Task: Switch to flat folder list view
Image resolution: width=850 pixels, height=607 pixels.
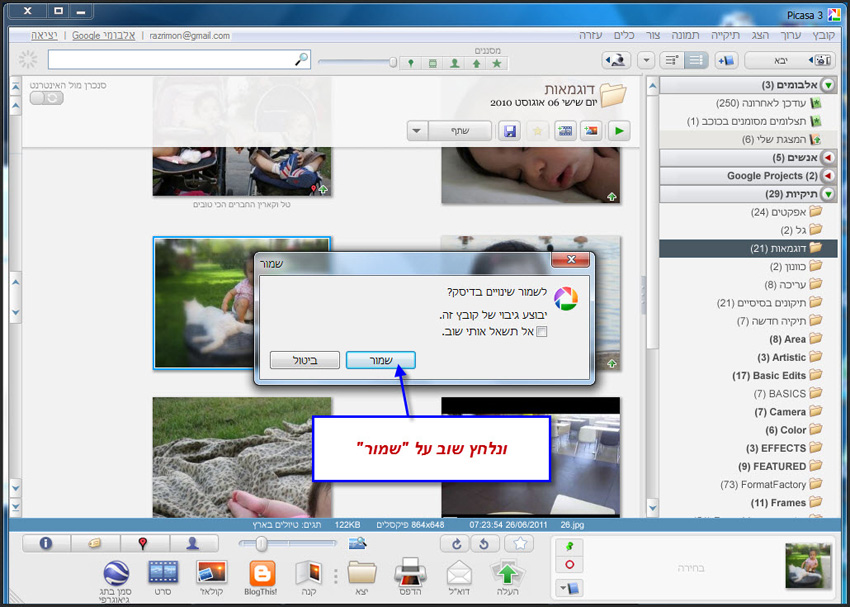Action: click(x=696, y=60)
